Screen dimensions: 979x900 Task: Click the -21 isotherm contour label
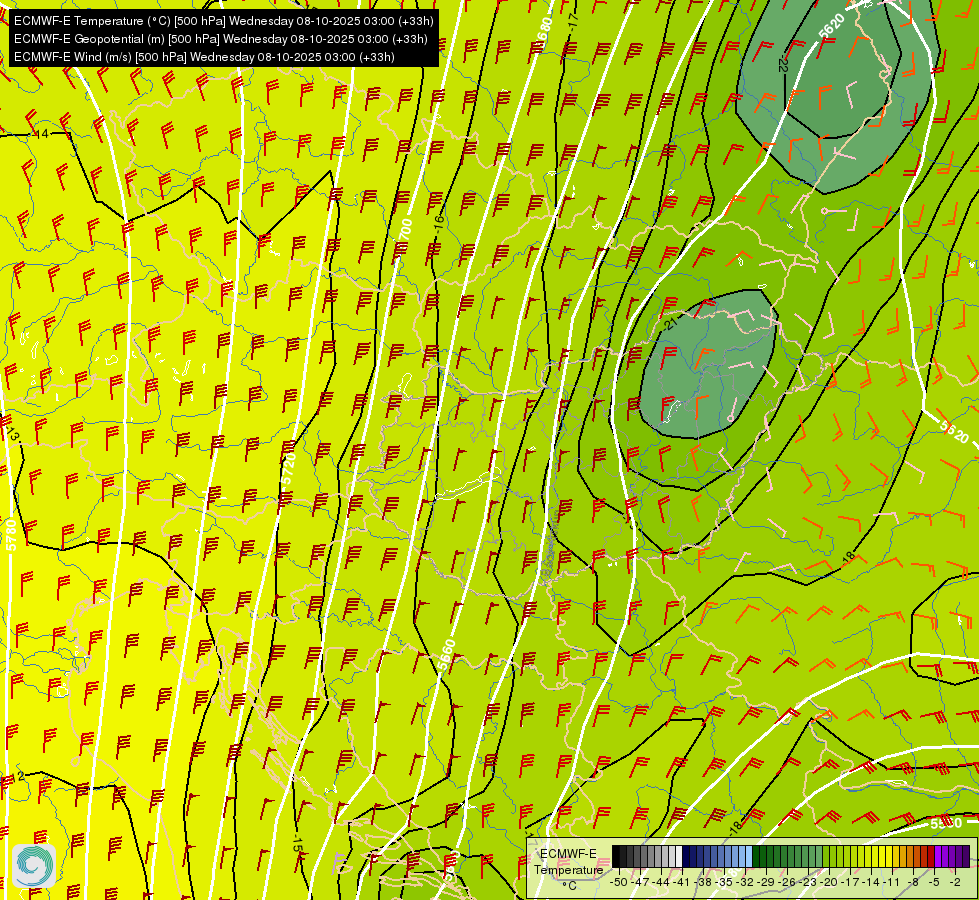point(671,322)
